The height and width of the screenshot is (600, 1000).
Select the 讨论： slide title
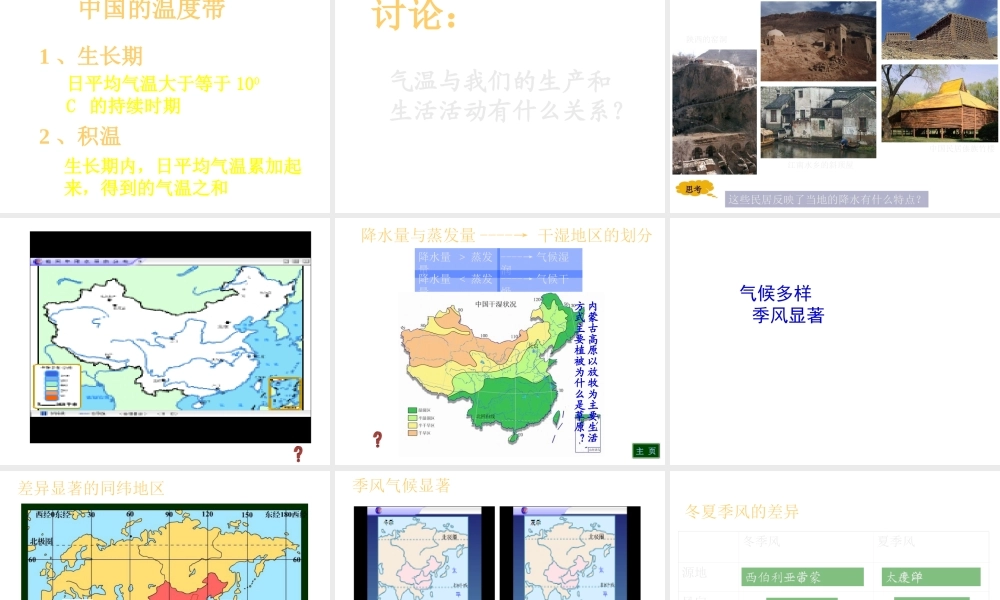(x=415, y=15)
